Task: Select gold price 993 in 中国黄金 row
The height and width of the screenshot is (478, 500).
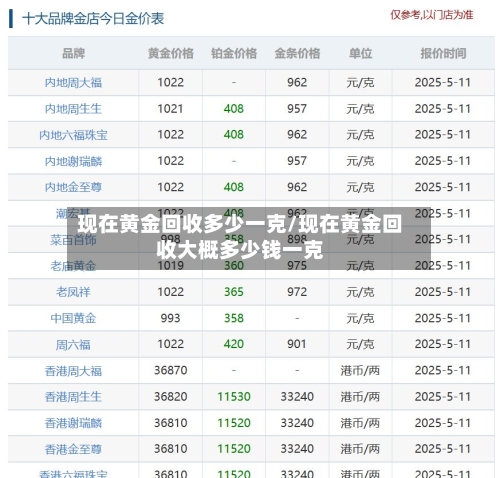Action: 170,318
